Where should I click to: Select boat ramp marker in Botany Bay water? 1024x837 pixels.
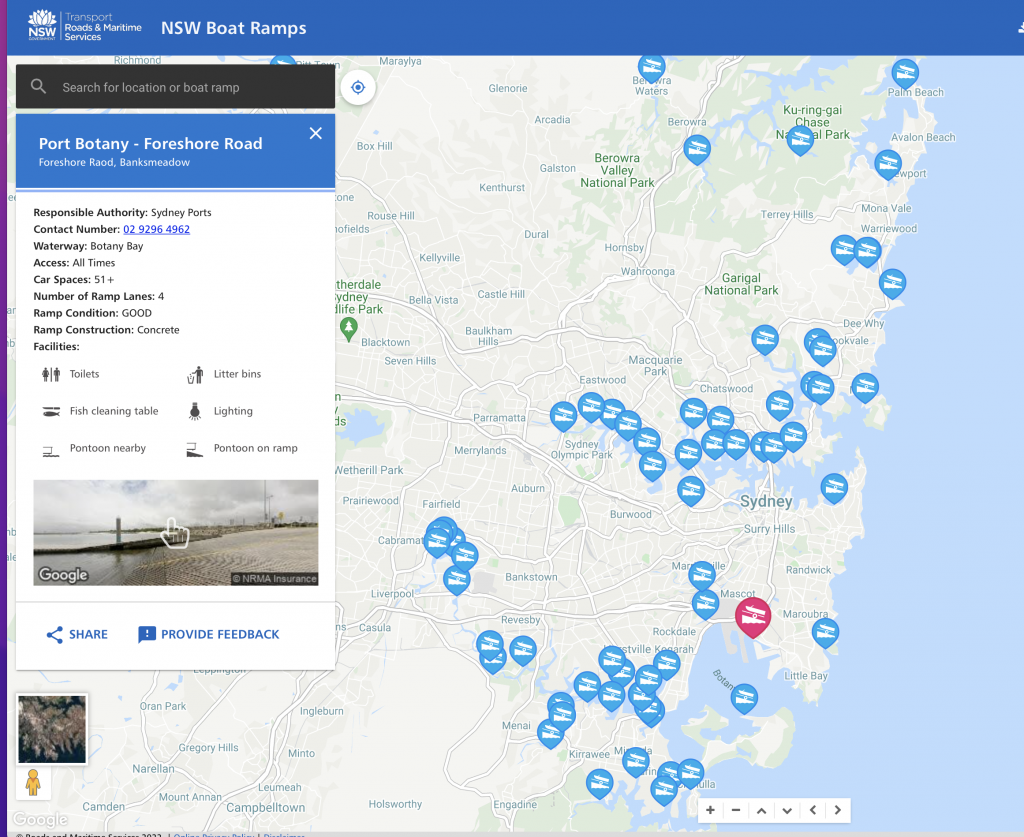tap(744, 698)
